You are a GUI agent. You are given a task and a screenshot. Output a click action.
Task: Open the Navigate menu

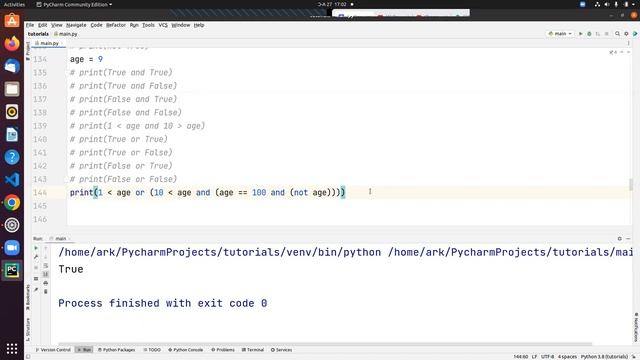76,25
